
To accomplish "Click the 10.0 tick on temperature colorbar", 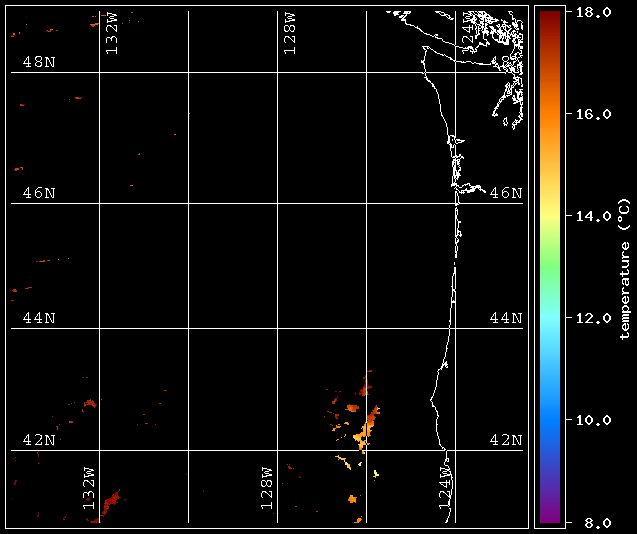I will pos(593,420).
